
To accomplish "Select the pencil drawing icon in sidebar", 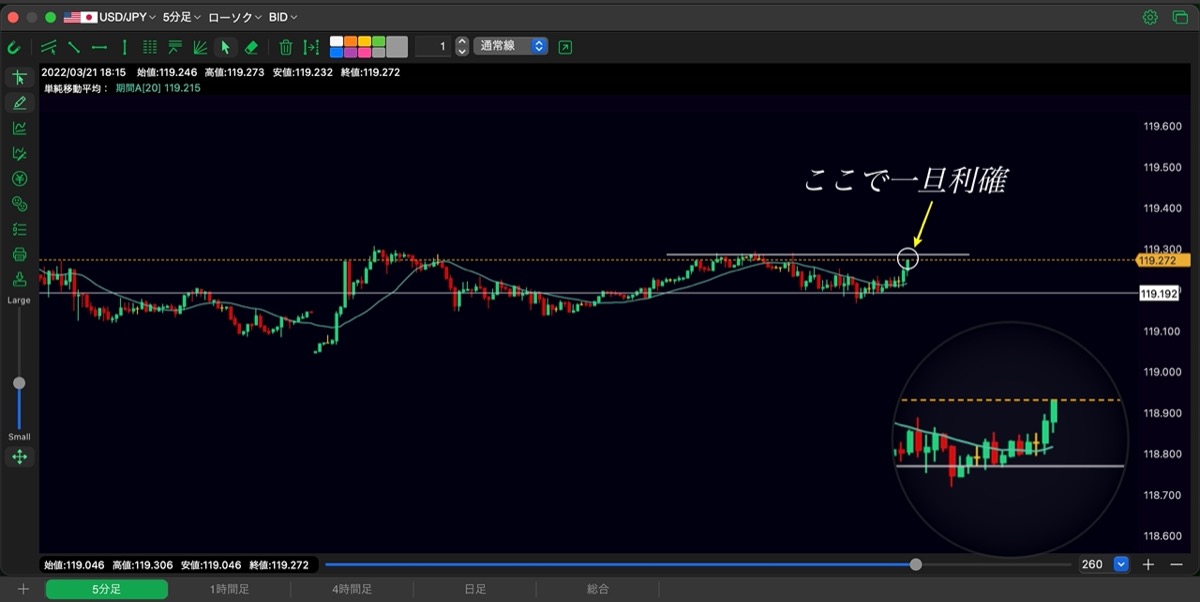I will click(x=19, y=102).
